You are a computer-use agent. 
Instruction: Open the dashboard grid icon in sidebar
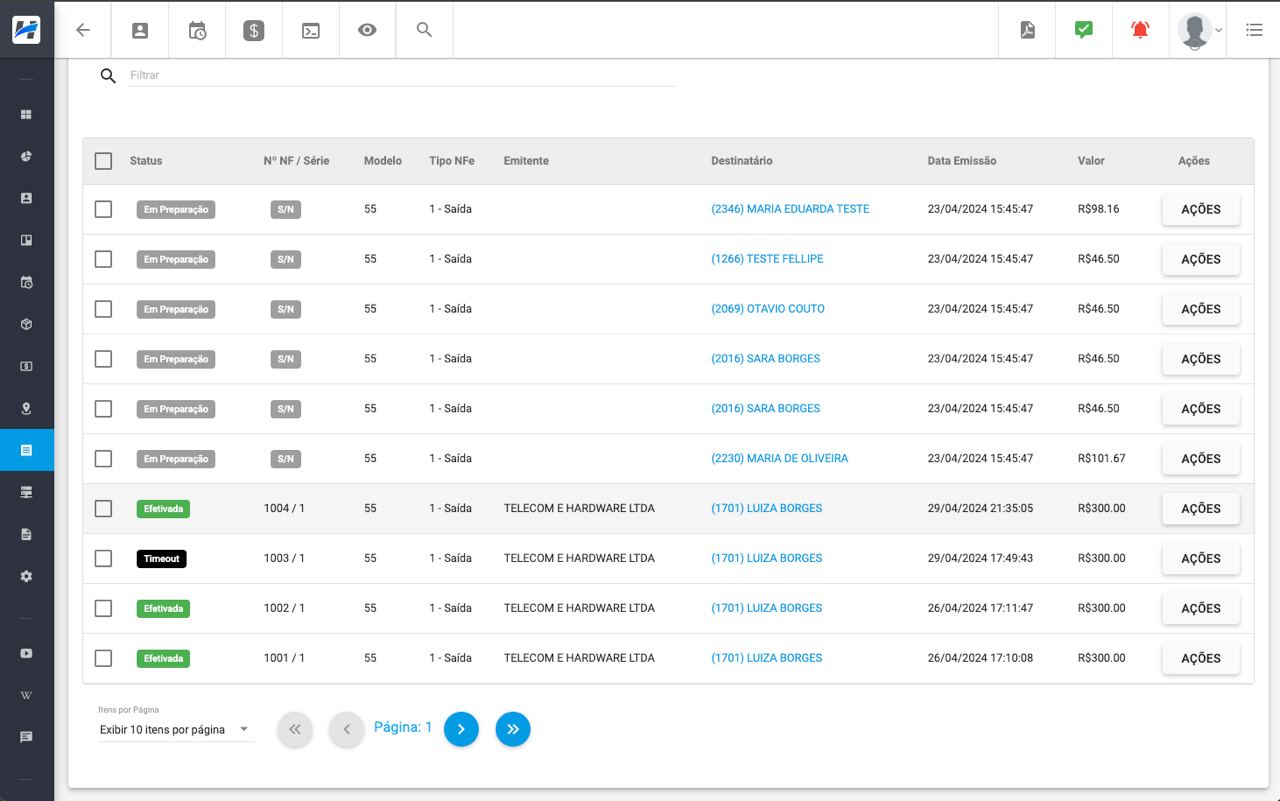pyautogui.click(x=26, y=115)
